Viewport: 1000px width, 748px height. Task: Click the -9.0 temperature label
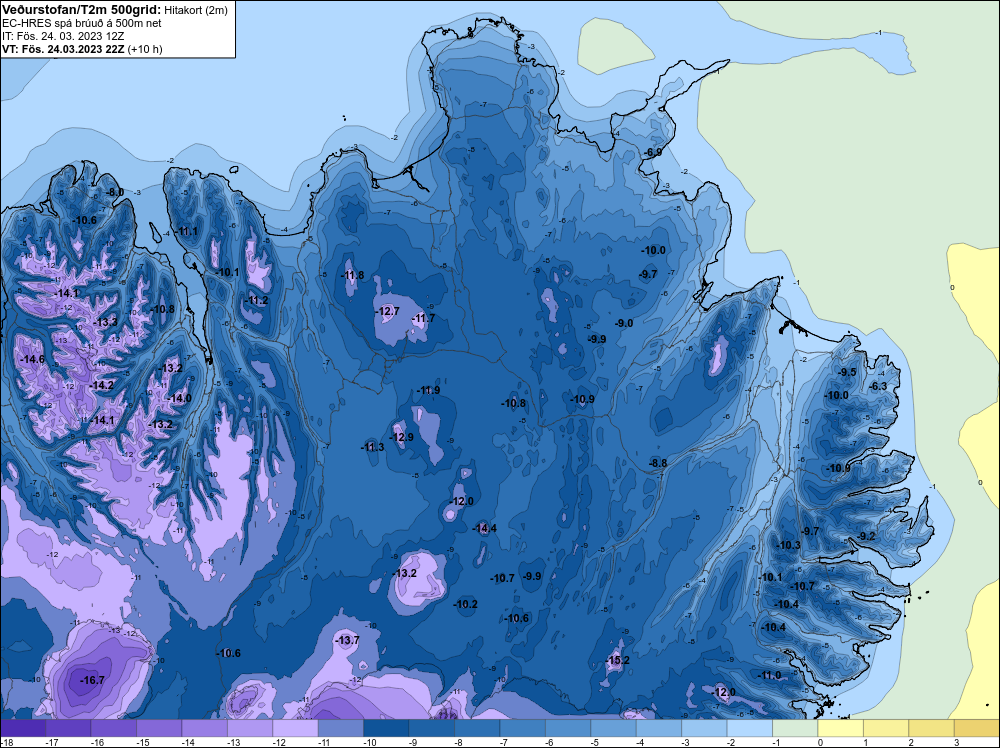(624, 323)
